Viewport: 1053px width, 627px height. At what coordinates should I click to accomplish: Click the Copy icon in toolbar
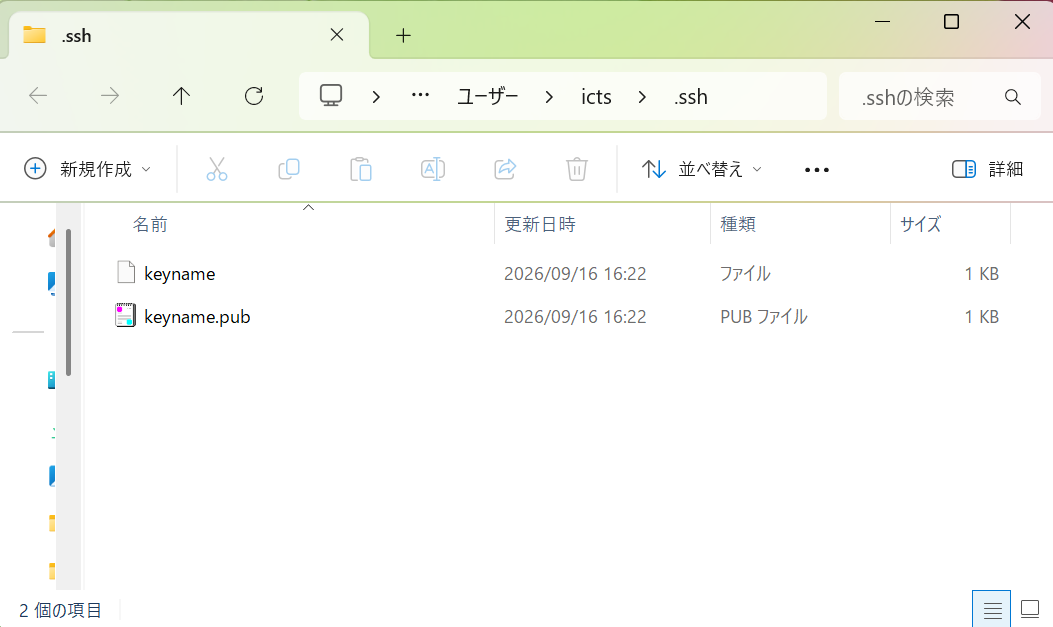pyautogui.click(x=289, y=169)
